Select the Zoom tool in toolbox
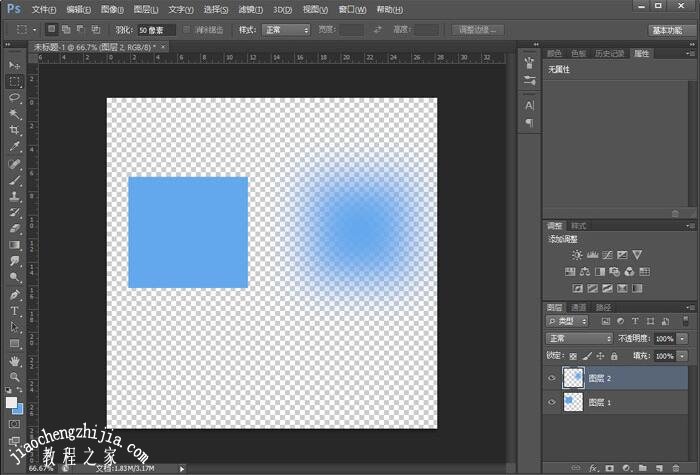700x475 pixels. [x=15, y=377]
